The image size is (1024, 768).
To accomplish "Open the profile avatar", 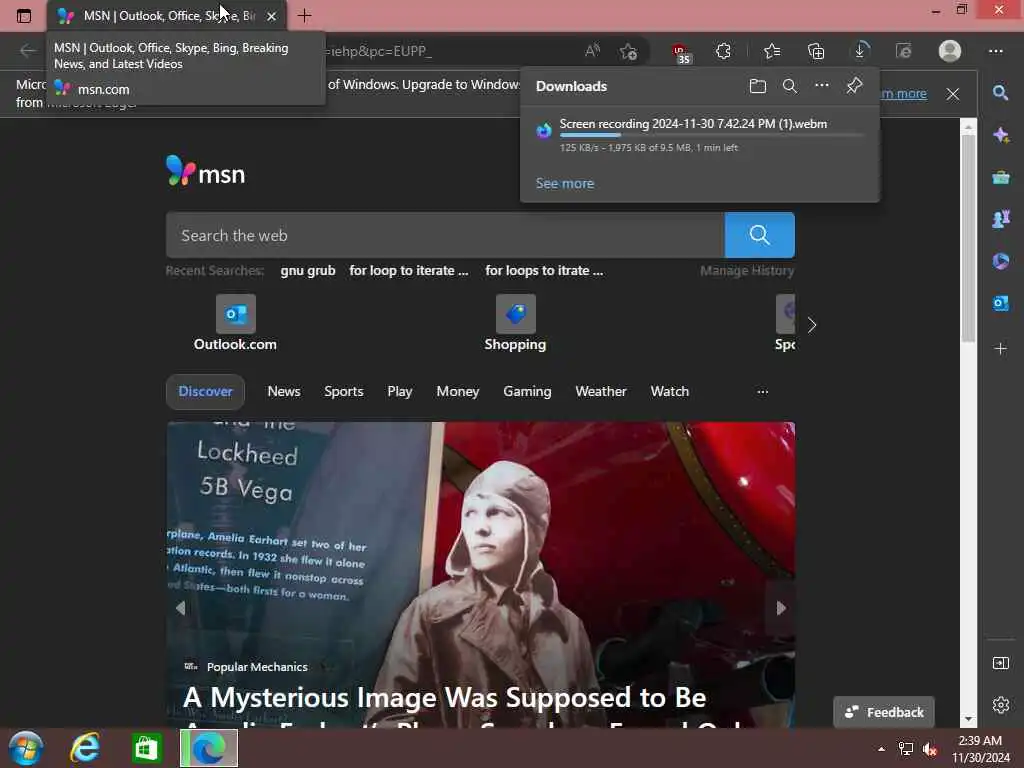I will pyautogui.click(x=950, y=51).
